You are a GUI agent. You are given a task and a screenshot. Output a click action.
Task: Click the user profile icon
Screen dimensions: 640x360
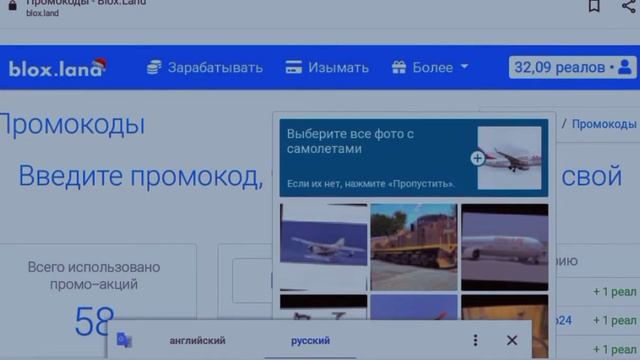(624, 67)
